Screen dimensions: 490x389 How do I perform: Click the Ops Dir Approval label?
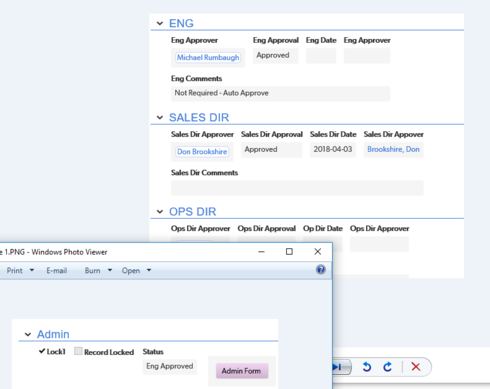267,228
